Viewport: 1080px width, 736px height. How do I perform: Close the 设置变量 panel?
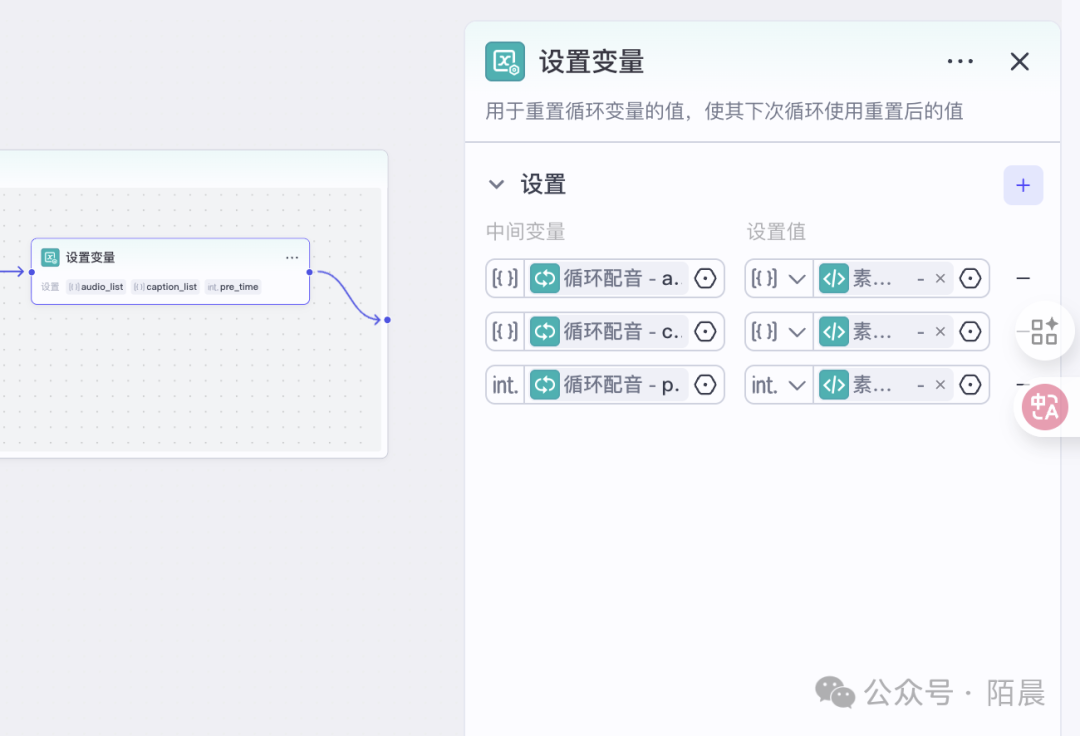[x=1019, y=62]
